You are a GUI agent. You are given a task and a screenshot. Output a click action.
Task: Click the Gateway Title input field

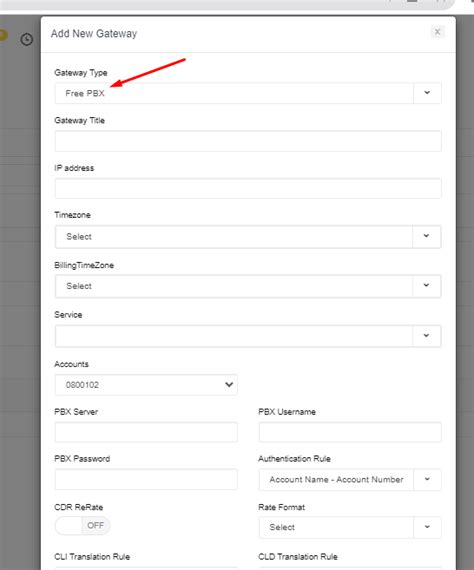[x=248, y=141]
